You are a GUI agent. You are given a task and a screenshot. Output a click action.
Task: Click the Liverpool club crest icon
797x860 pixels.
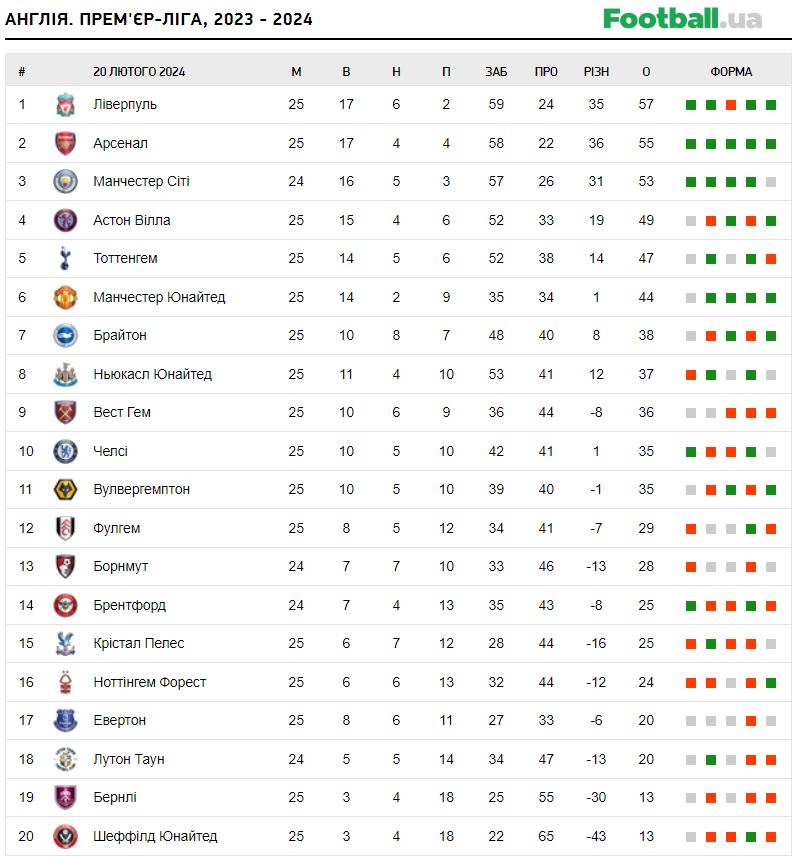(65, 105)
